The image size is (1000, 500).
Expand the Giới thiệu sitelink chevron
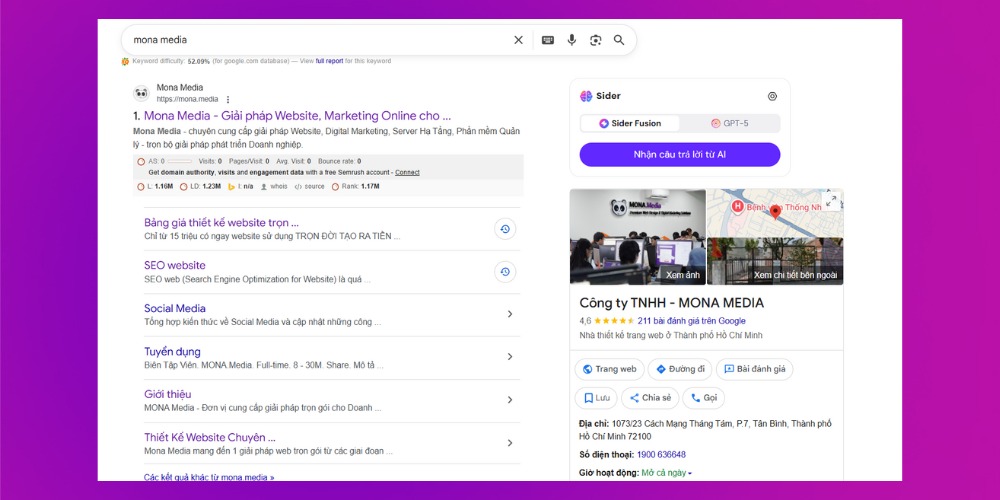pyautogui.click(x=510, y=400)
